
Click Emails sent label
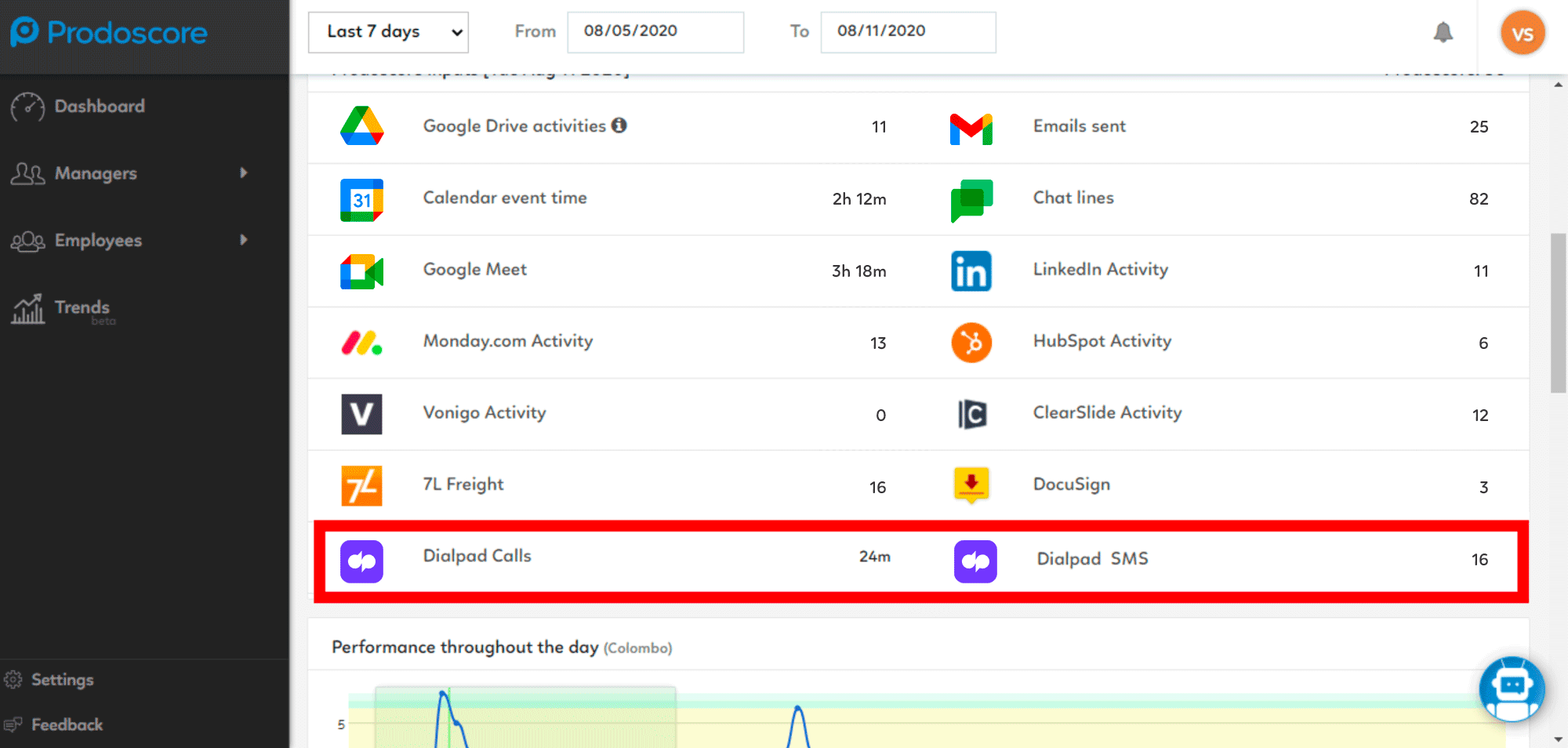click(1080, 125)
